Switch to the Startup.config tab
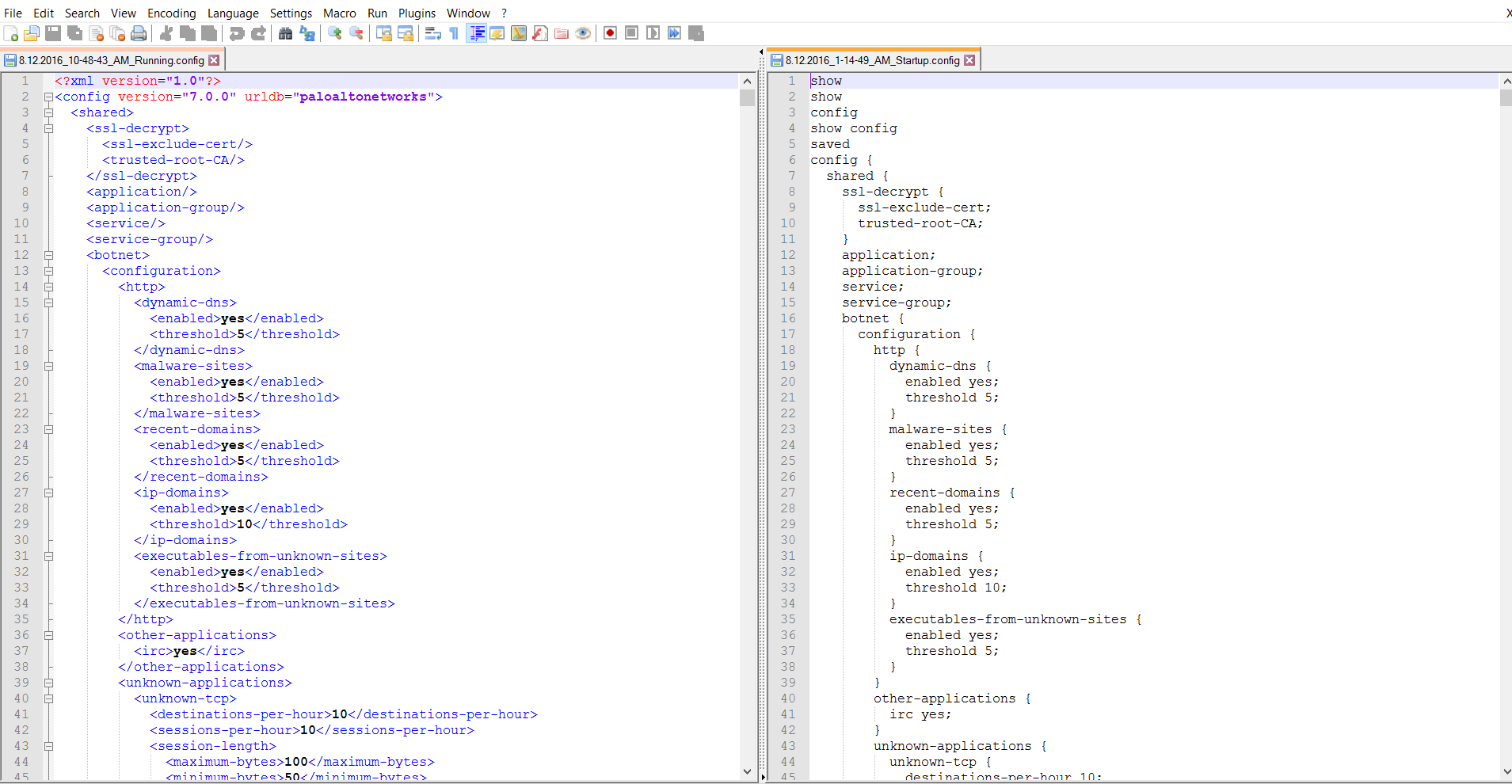1512x784 pixels. (872, 60)
